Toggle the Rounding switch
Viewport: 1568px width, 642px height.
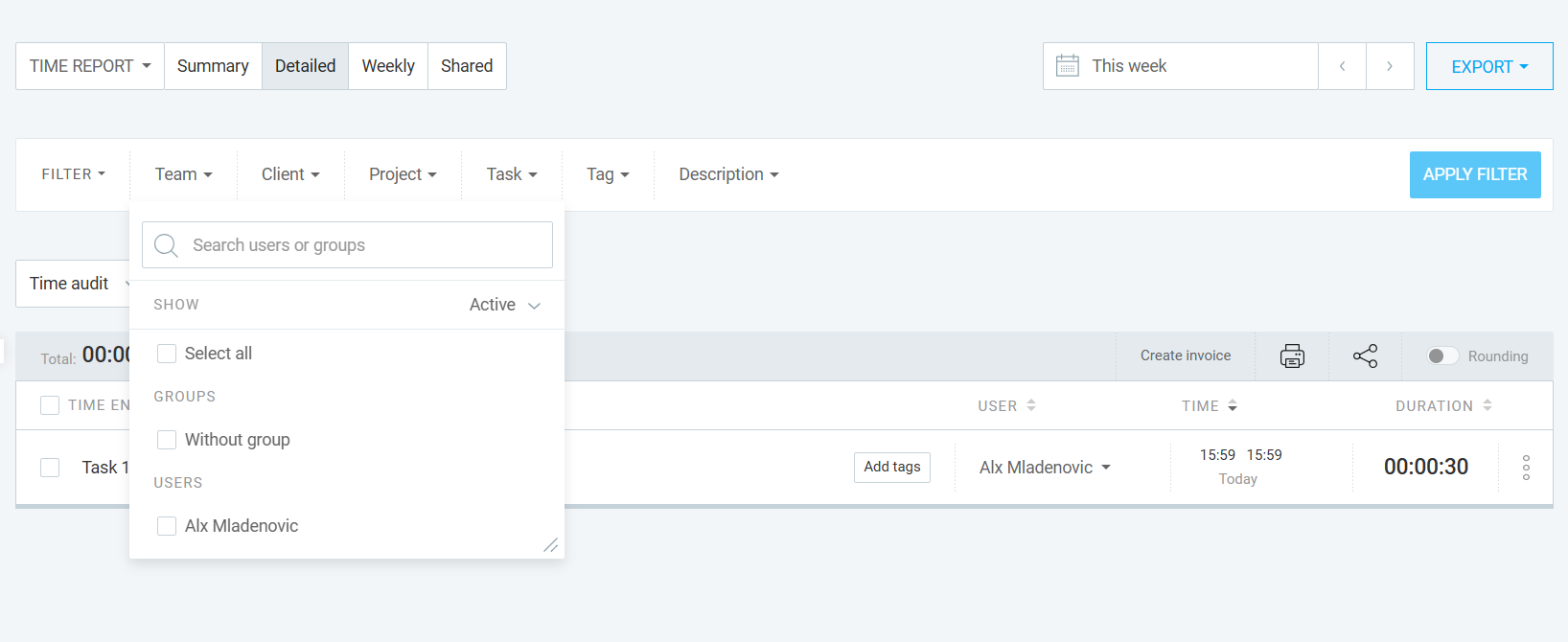(1442, 356)
